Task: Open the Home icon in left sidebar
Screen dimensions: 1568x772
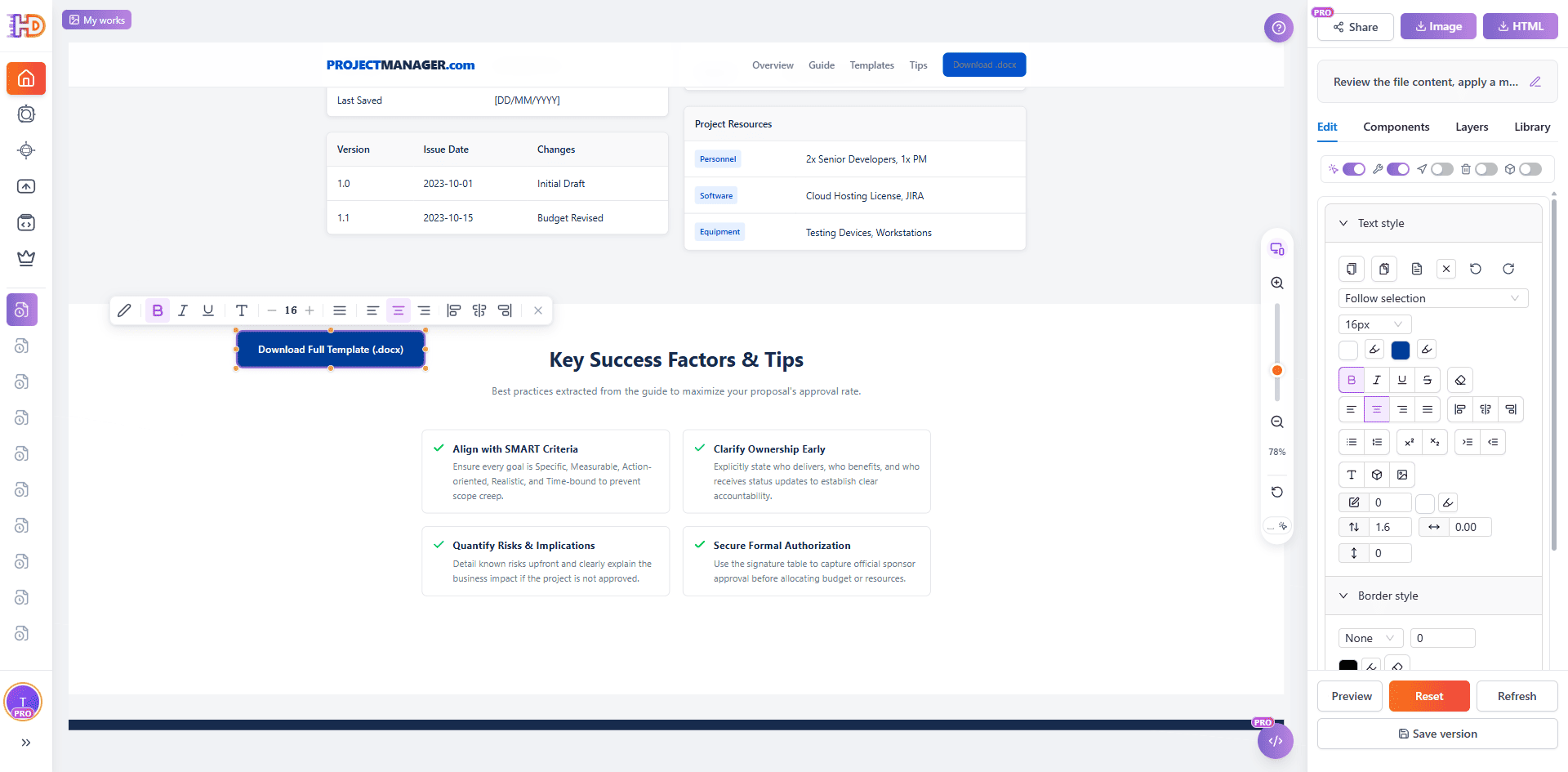Action: (x=26, y=78)
